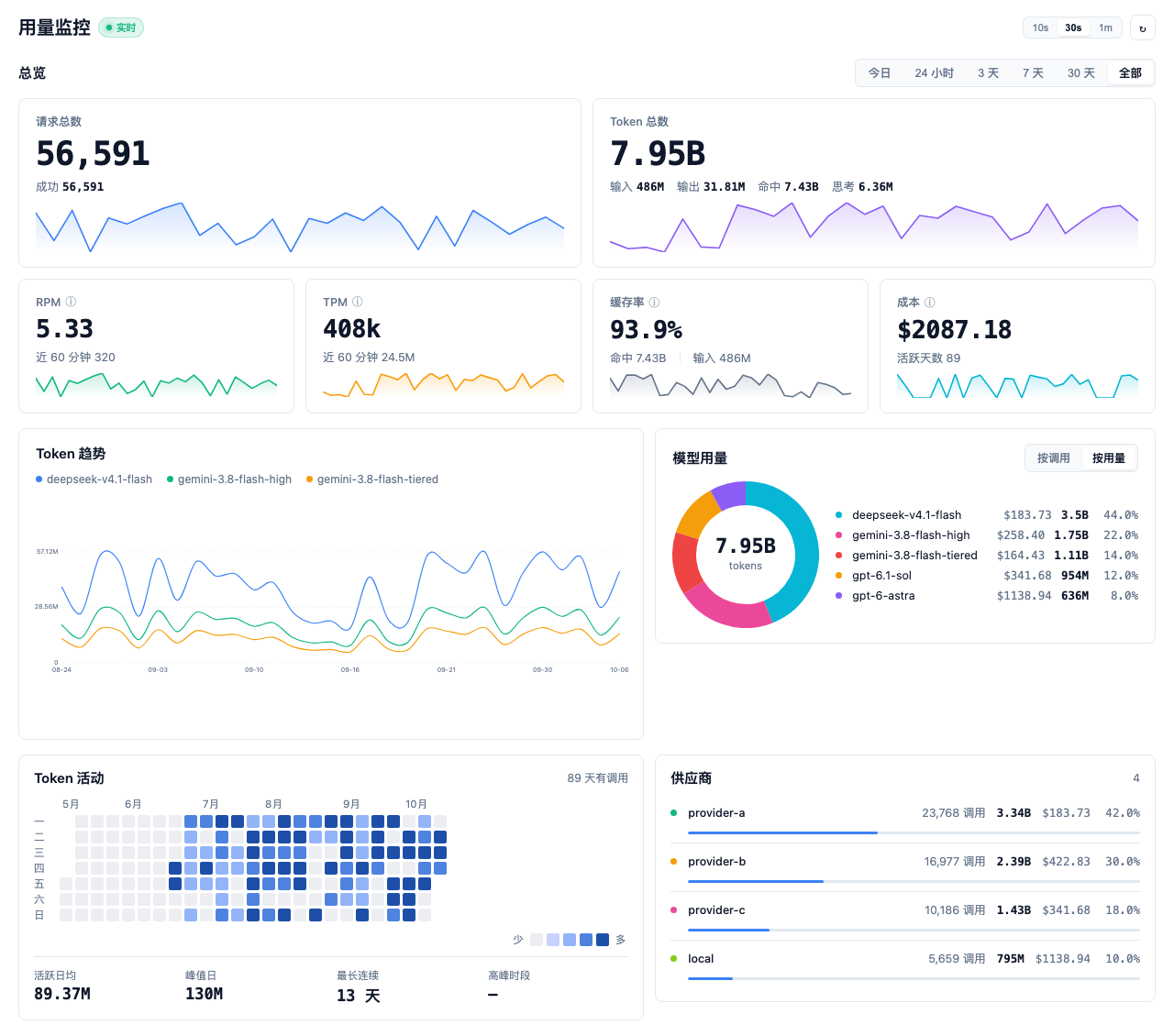The image size is (1174, 1036).
Task: Click the 最长连续 13 天 value
Action: pyautogui.click(x=358, y=996)
